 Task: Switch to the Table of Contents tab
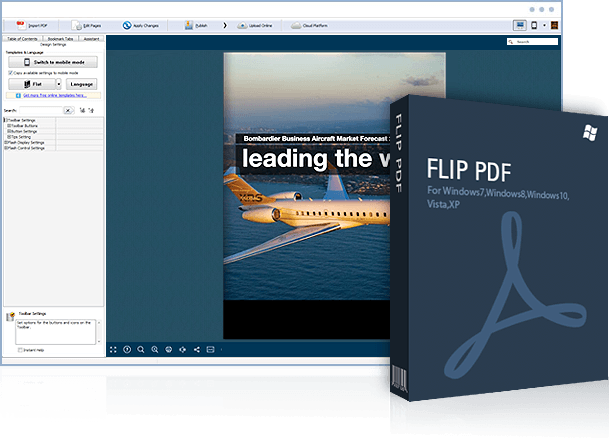(22, 39)
